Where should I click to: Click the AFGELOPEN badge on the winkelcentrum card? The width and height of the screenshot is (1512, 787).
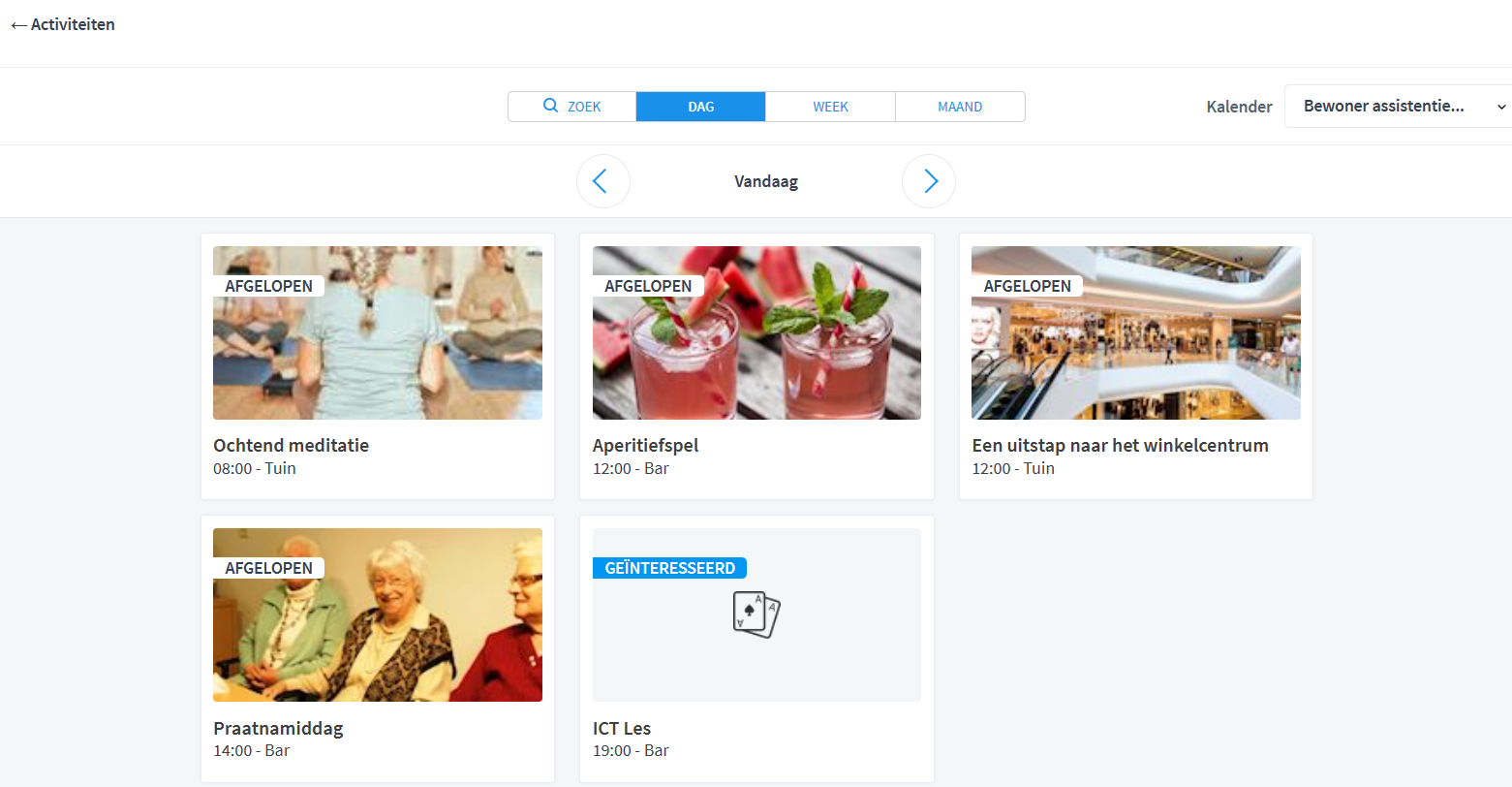(x=1027, y=286)
